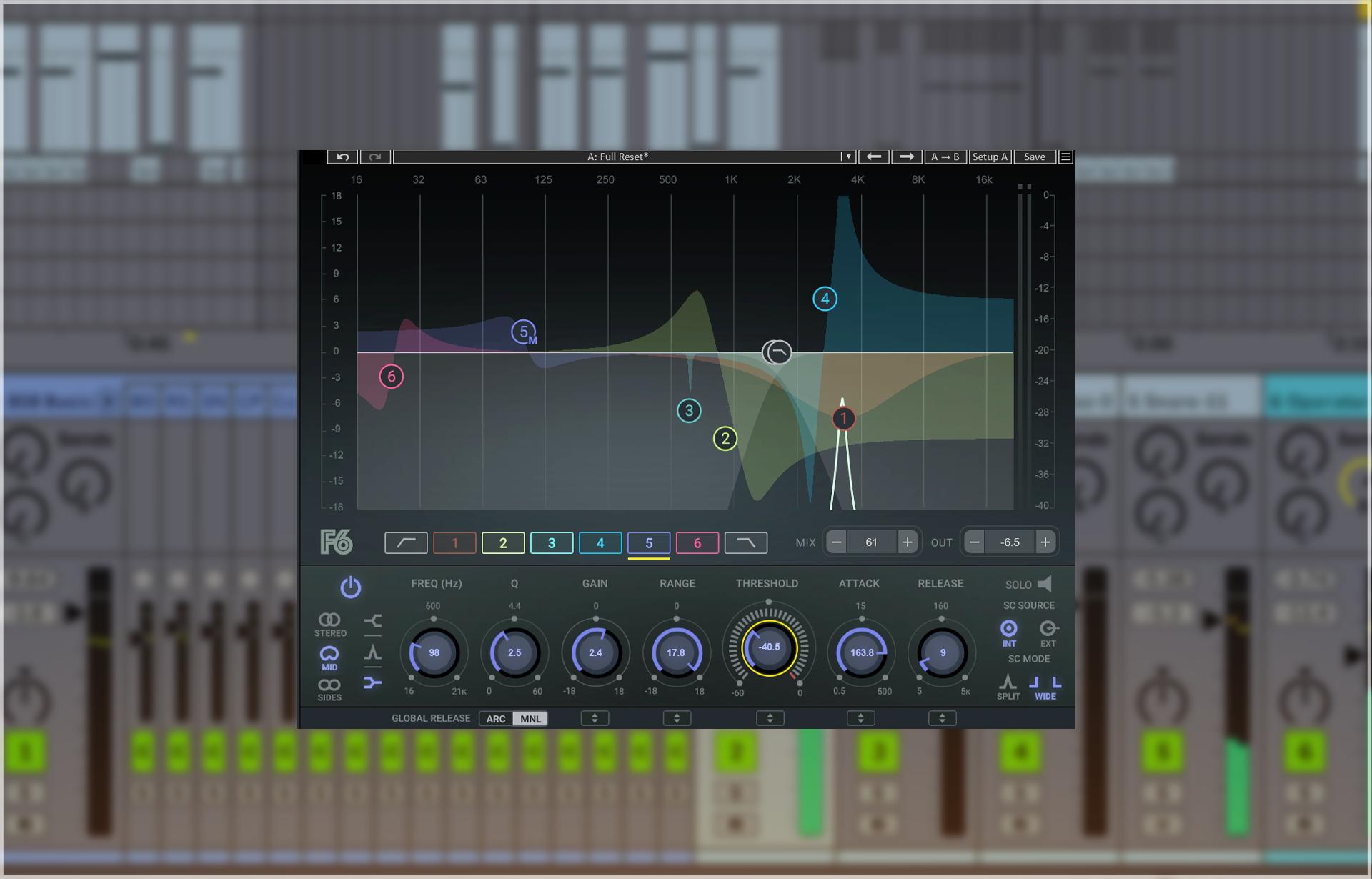The height and width of the screenshot is (879, 1372).
Task: Increase the OUT level with plus
Action: click(1045, 542)
